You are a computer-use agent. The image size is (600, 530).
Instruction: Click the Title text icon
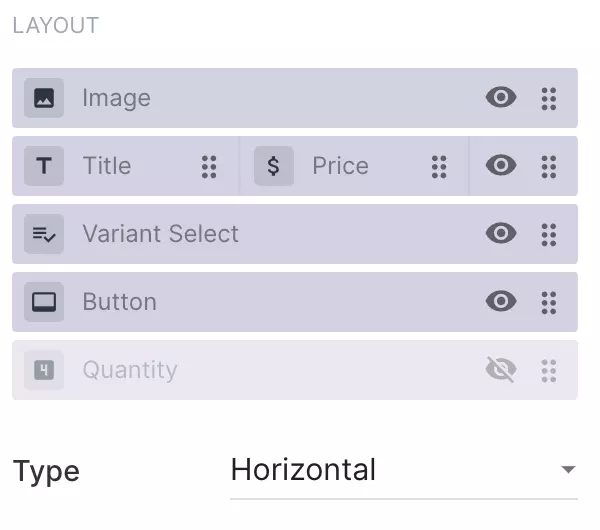pyautogui.click(x=44, y=166)
